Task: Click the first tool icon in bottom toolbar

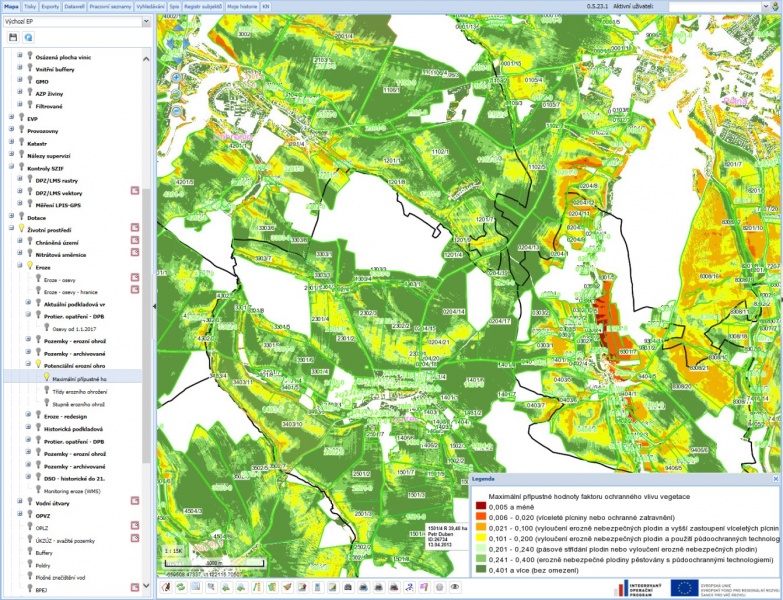Action: coord(165,587)
